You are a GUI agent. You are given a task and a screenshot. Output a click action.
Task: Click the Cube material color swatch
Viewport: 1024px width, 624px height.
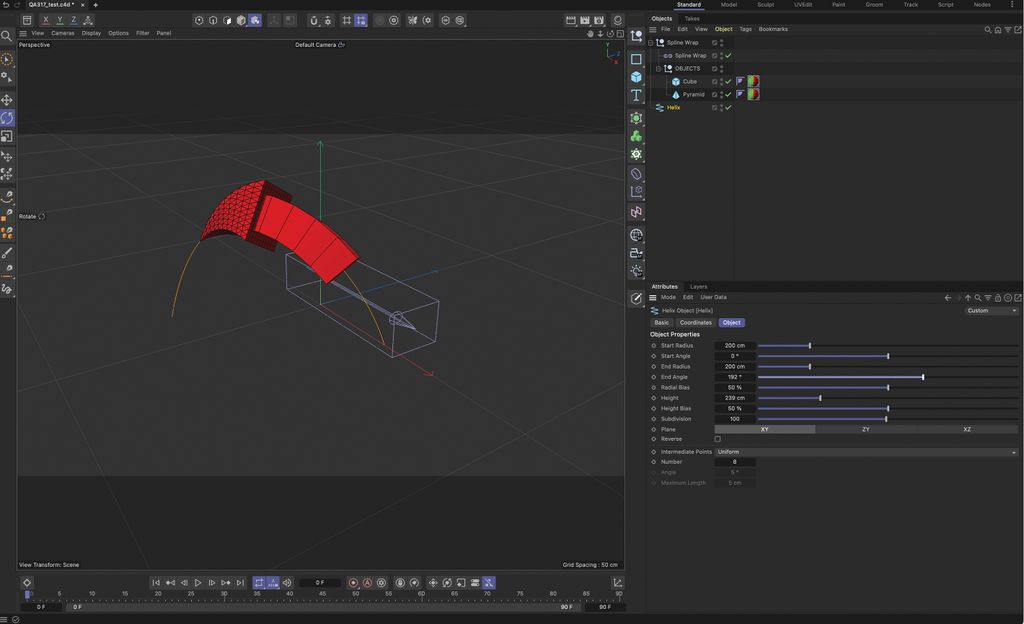pos(752,81)
